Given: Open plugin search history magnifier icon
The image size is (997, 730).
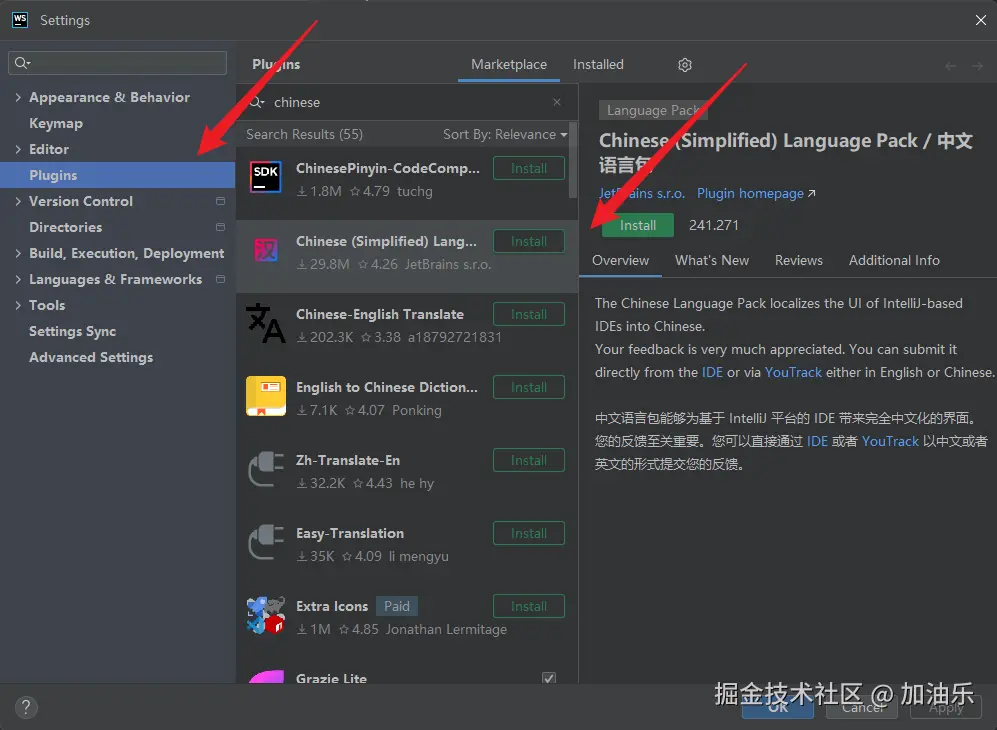Looking at the screenshot, I should [257, 102].
